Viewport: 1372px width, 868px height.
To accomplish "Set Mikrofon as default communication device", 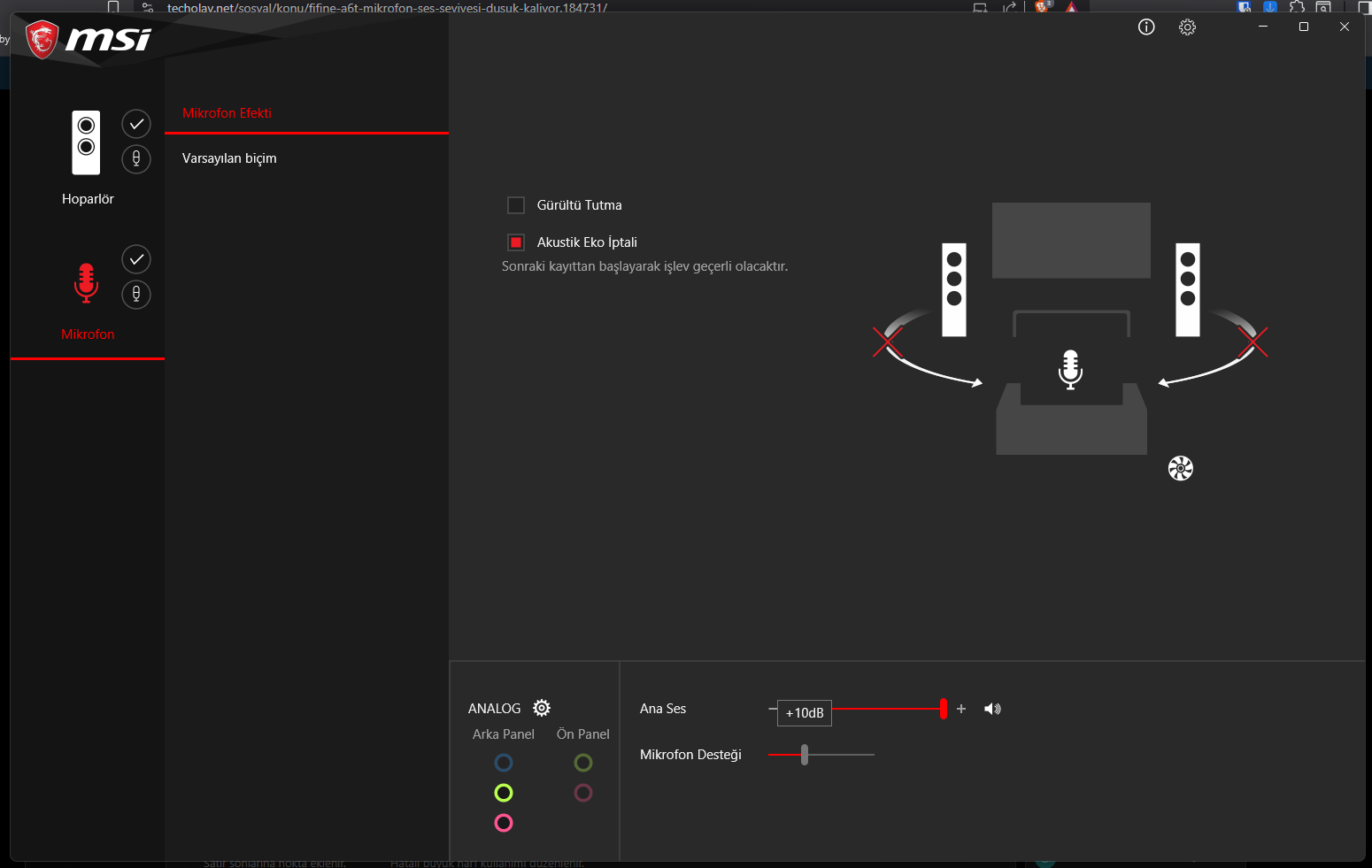I will click(136, 295).
